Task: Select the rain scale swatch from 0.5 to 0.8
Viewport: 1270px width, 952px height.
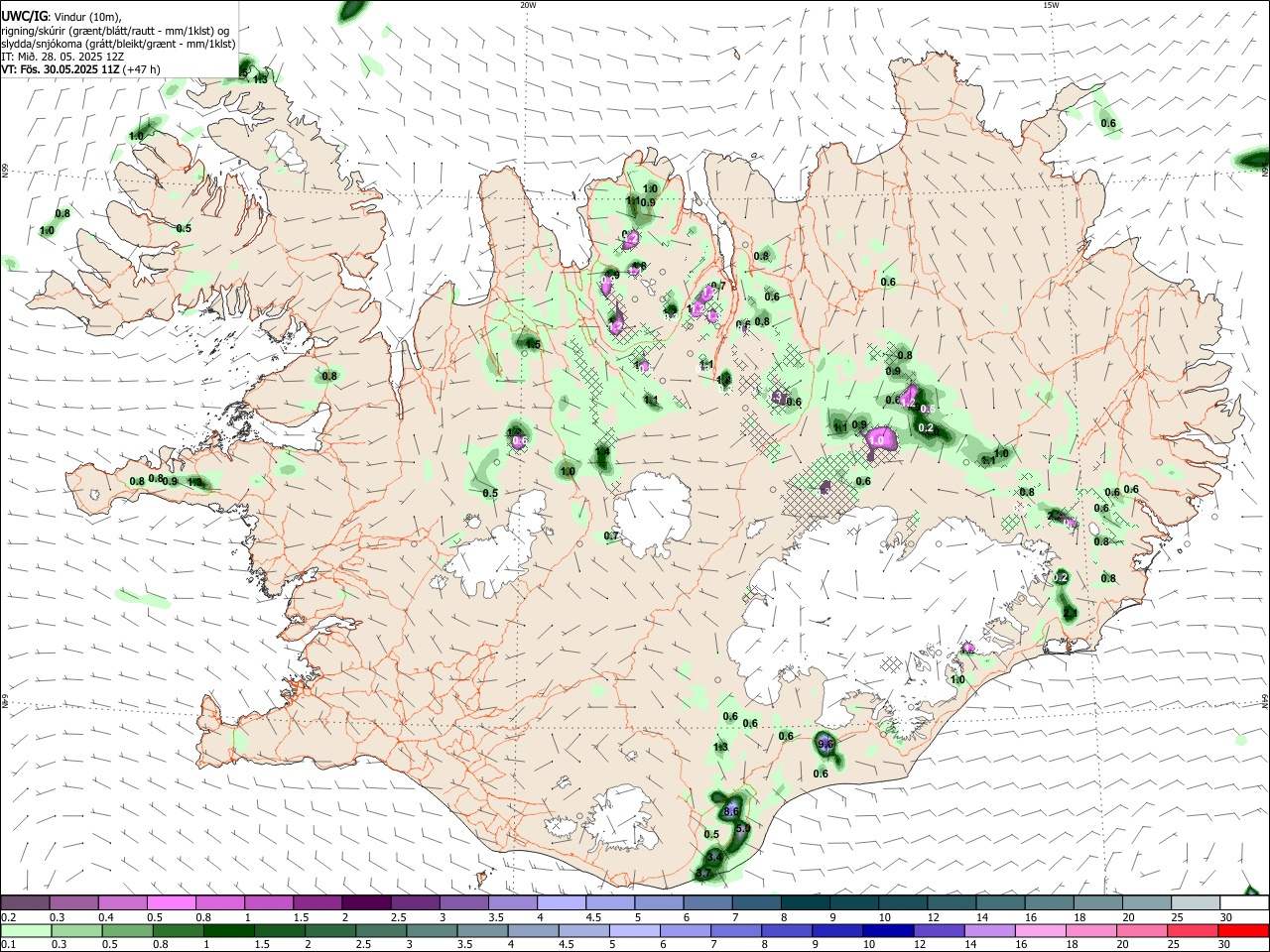Action: pyautogui.click(x=127, y=931)
